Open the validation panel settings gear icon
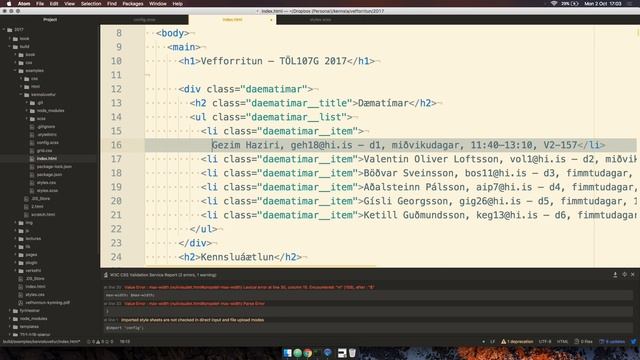This screenshot has height=360, width=640. tap(624, 275)
